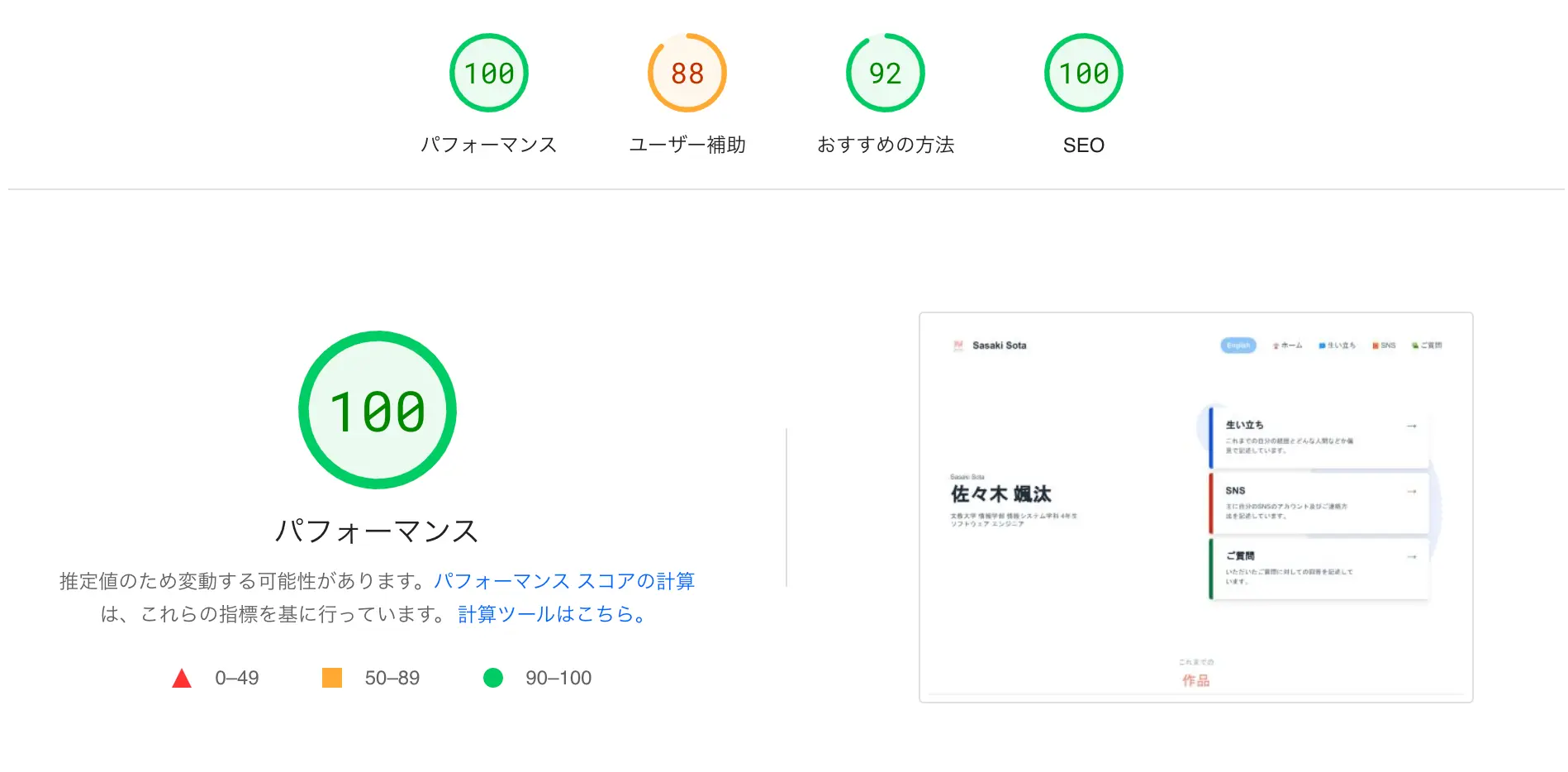Screen dimensions: 1568x772
Task: Click the Sasaki Sota page screenshot thumbnail
Action: point(1196,508)
